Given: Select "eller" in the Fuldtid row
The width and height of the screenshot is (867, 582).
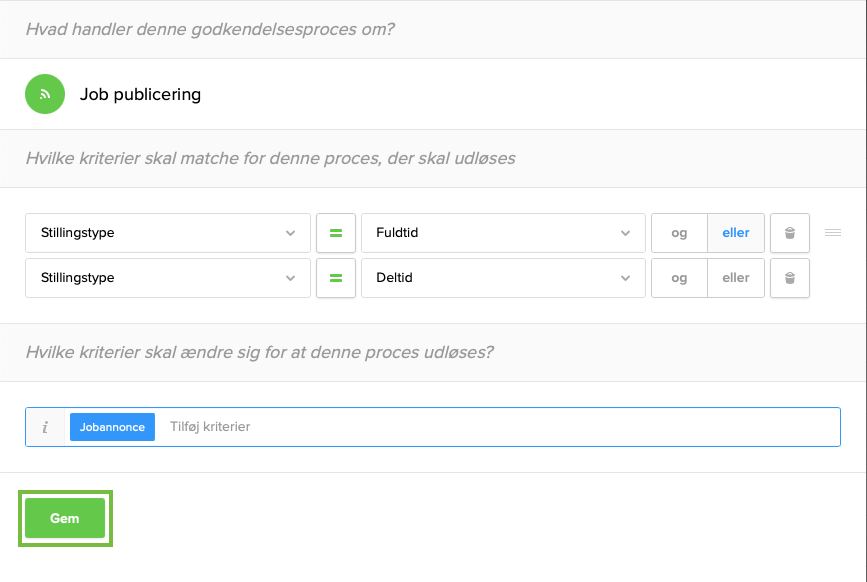Looking at the screenshot, I should tap(736, 233).
